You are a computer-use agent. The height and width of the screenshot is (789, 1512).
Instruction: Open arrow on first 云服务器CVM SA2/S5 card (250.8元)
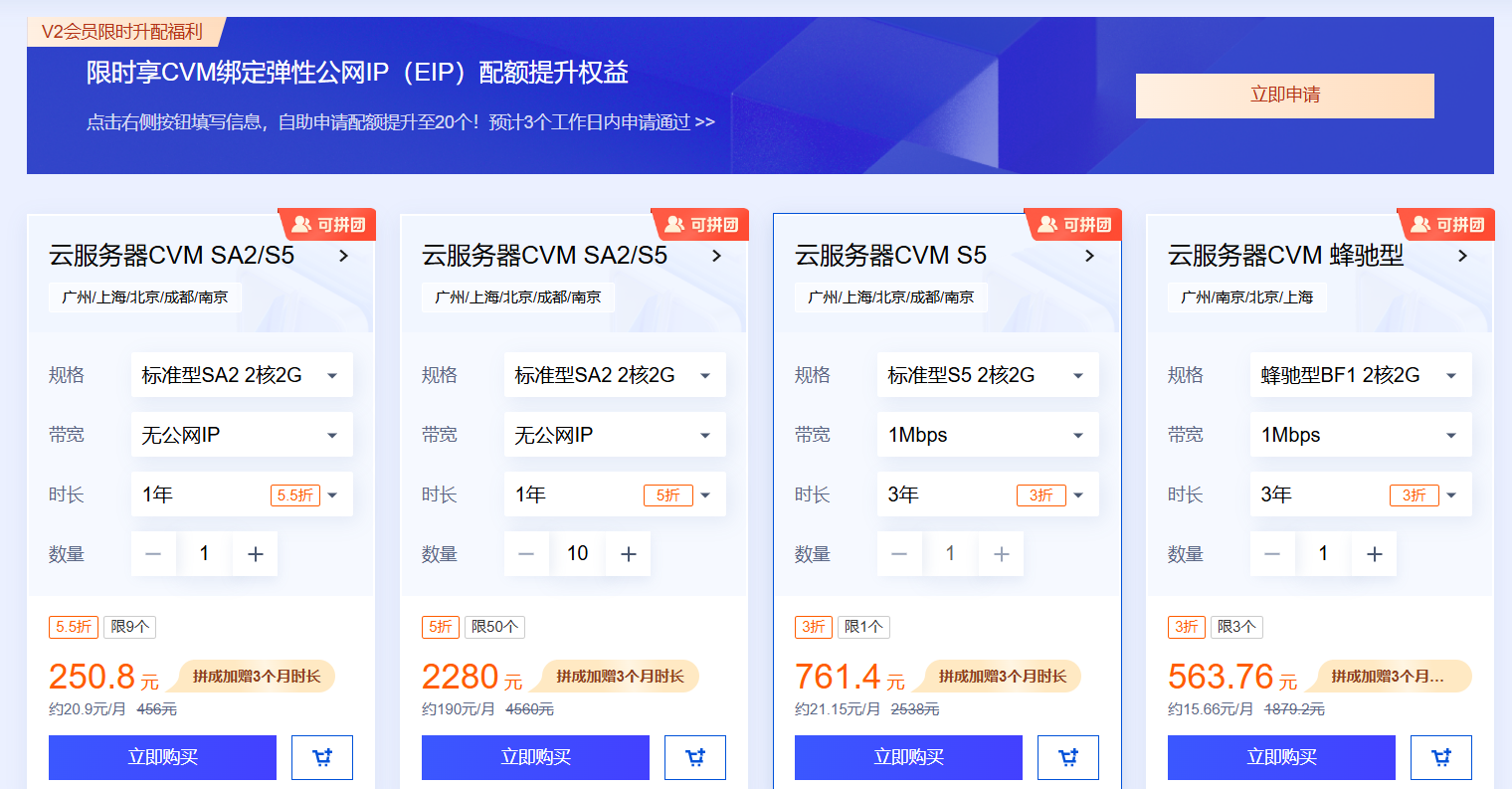(343, 256)
